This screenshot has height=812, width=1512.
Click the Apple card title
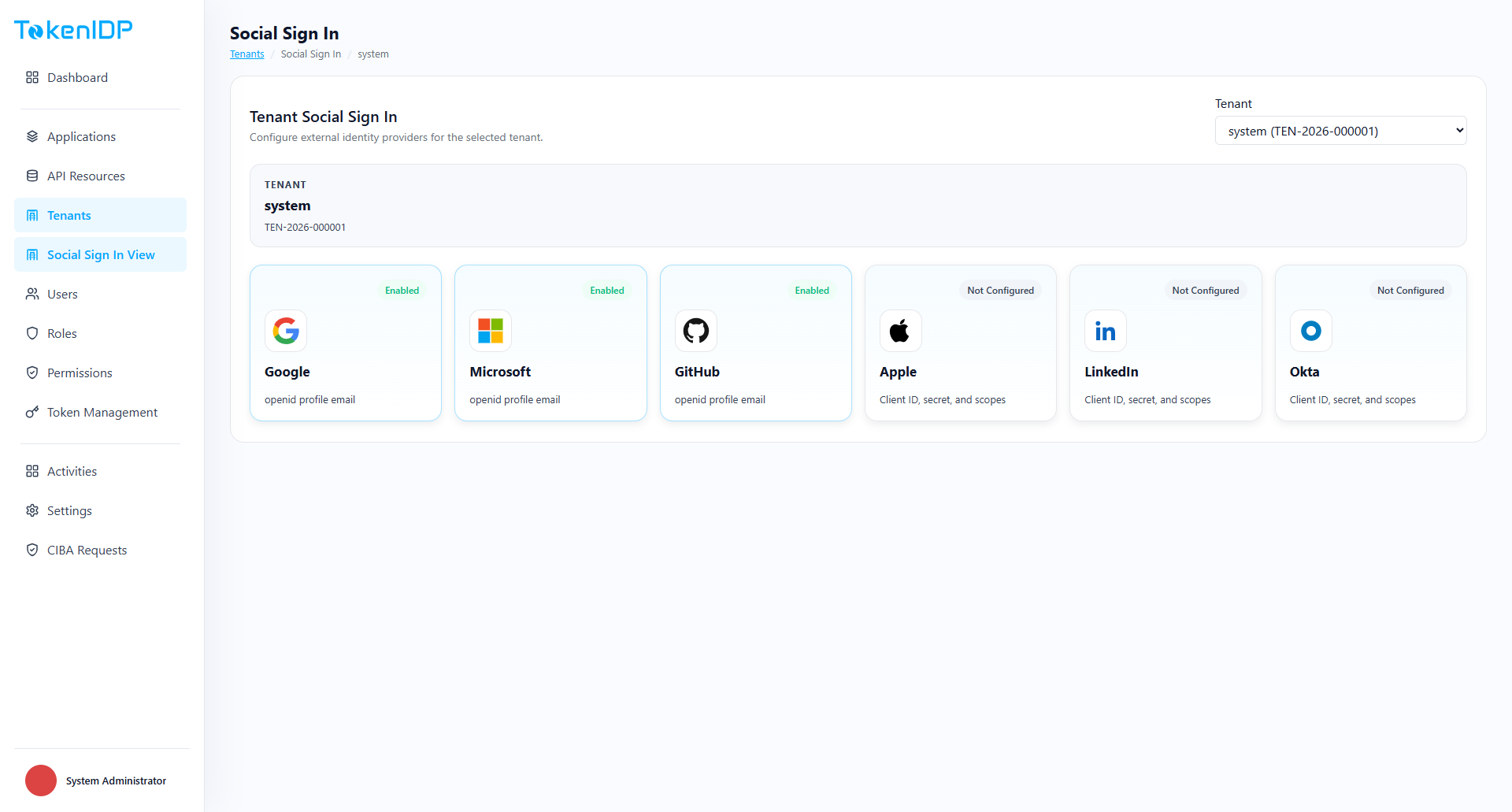[x=899, y=372]
